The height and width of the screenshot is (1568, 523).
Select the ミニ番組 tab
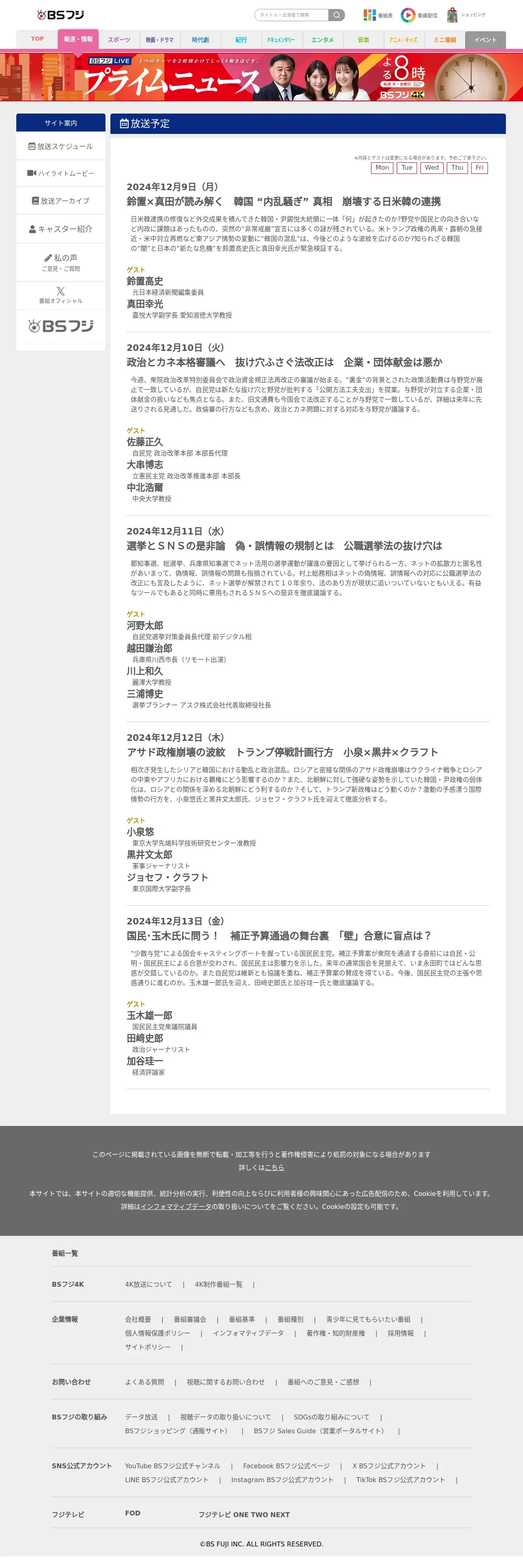click(444, 39)
